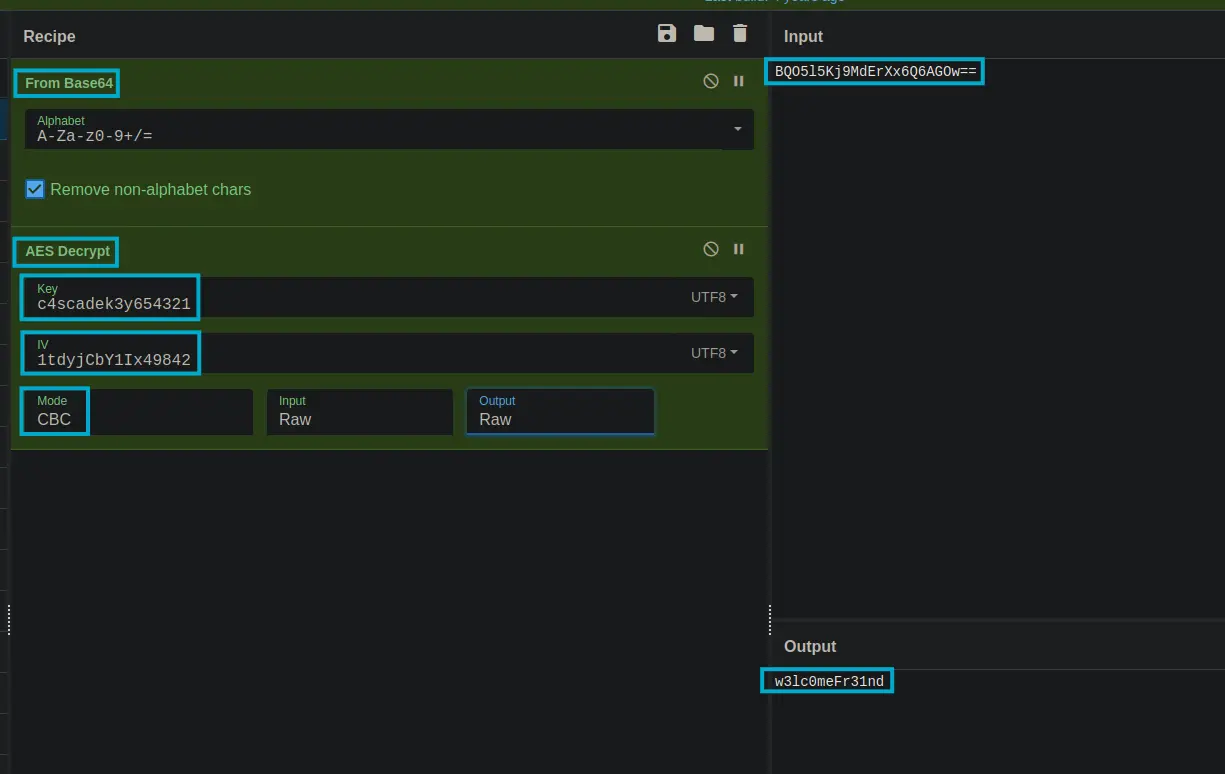Screen dimensions: 1225x774
Task: Disable the AES Decrypt operation
Action: 711,250
